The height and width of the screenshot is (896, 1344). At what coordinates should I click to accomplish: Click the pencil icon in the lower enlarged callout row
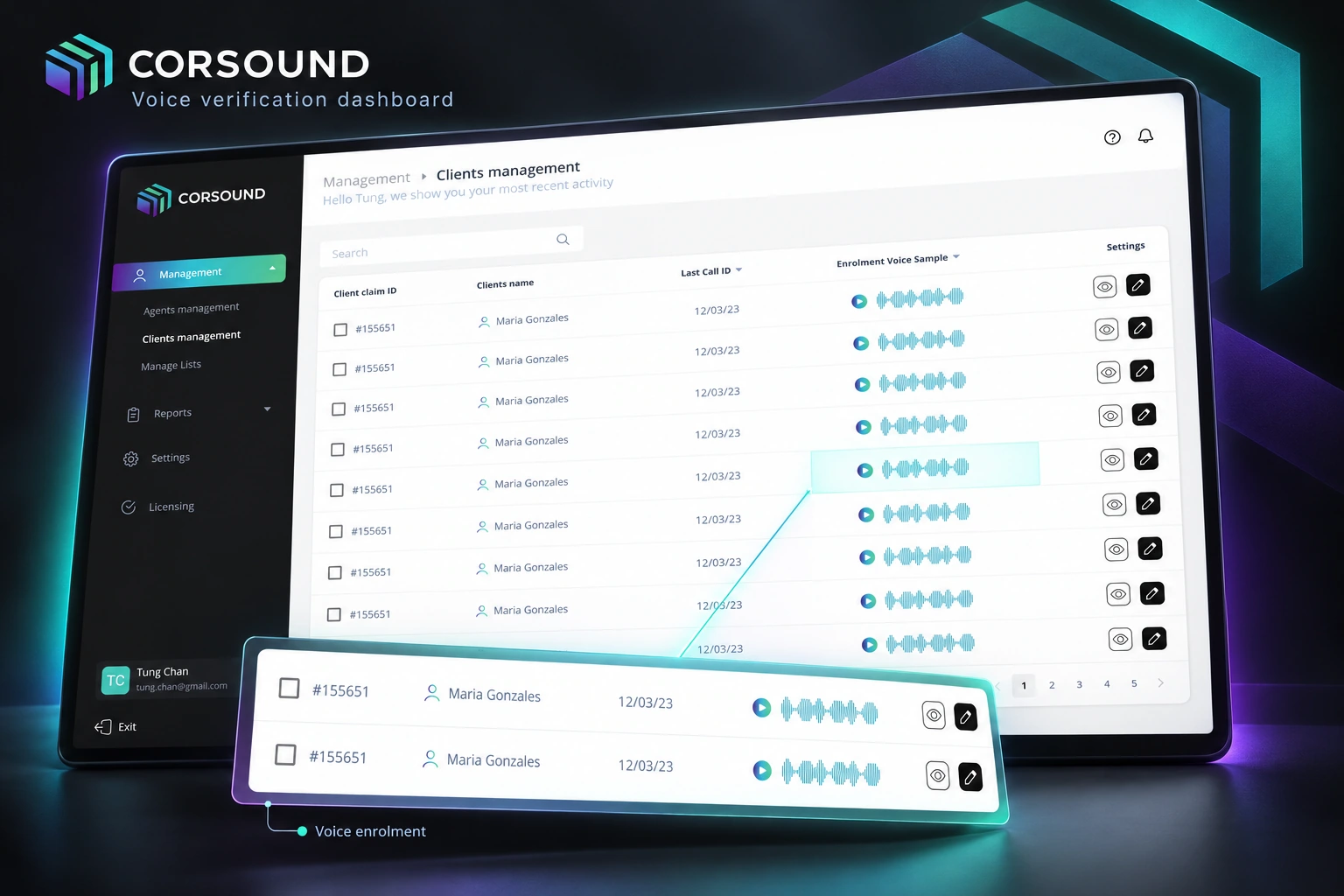[970, 777]
